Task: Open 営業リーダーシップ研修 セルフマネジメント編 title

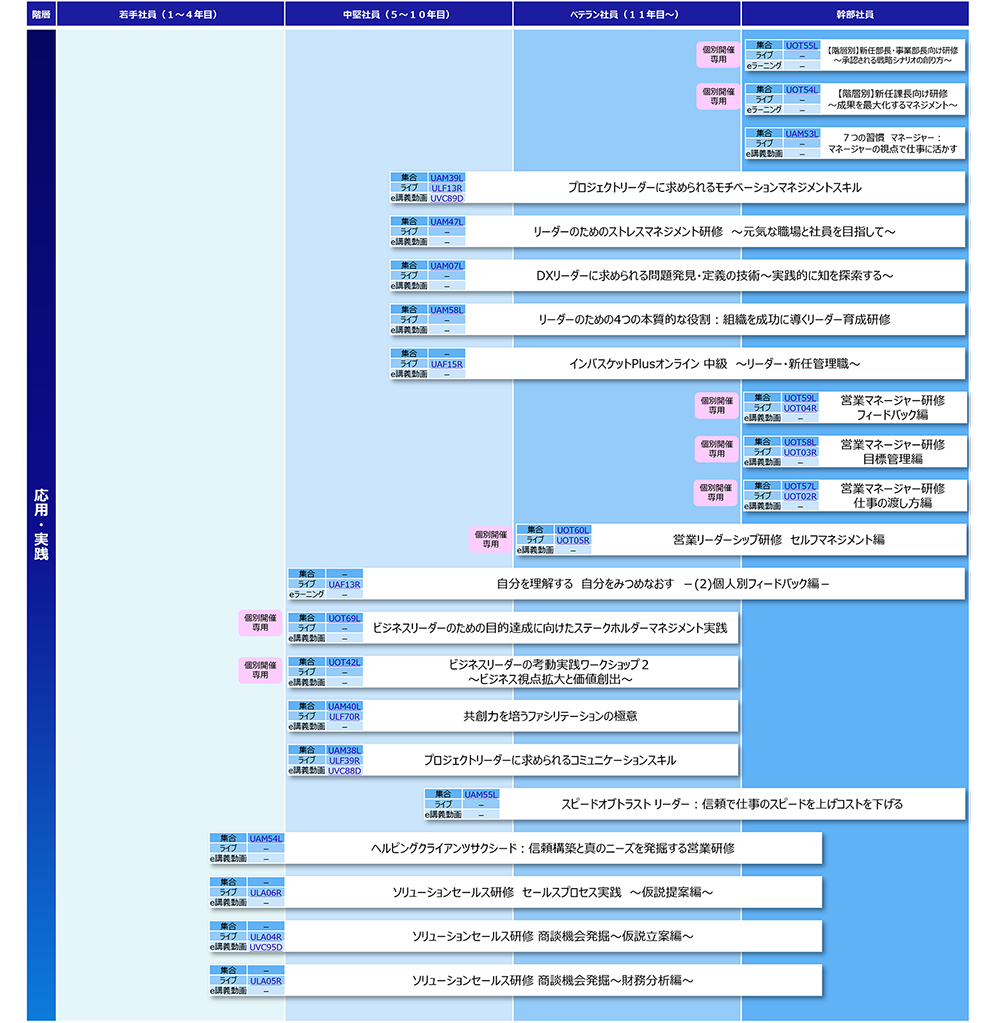Action: tap(778, 540)
